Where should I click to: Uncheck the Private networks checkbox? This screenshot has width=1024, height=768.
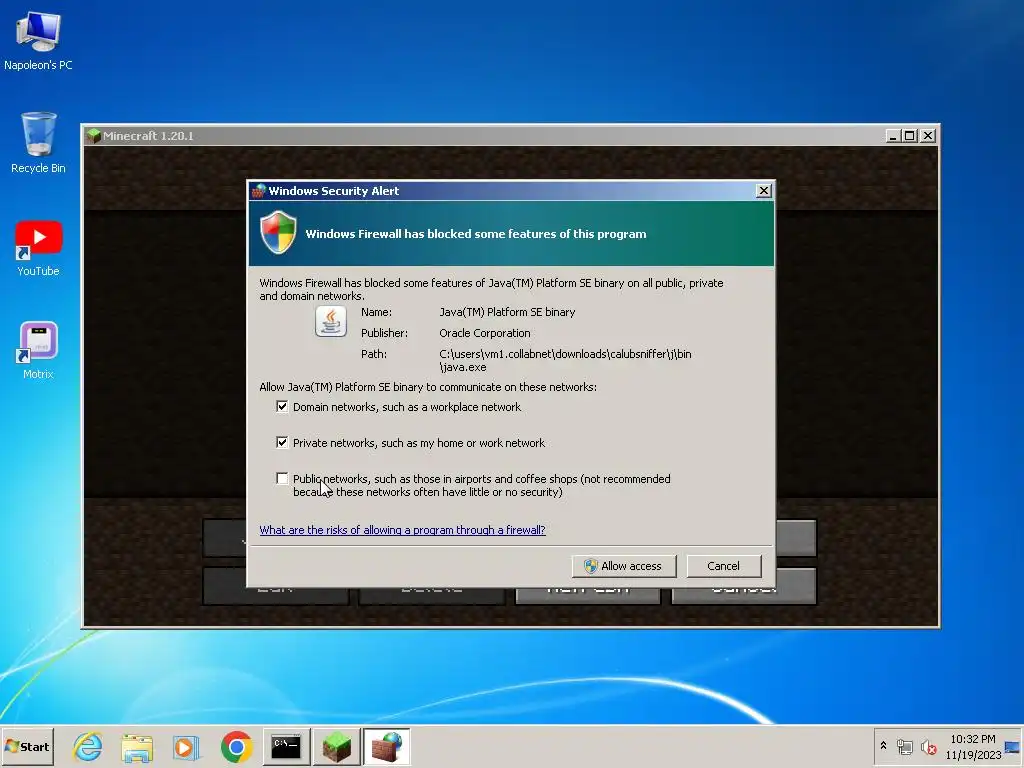point(282,443)
